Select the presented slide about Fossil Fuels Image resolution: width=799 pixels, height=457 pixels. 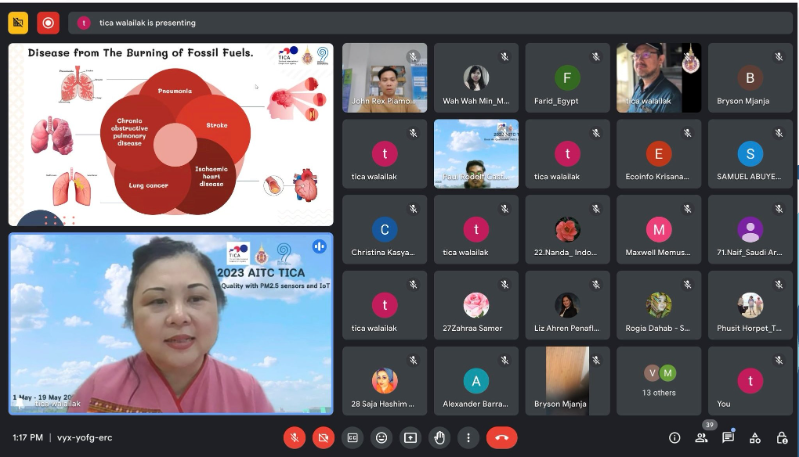pos(171,134)
